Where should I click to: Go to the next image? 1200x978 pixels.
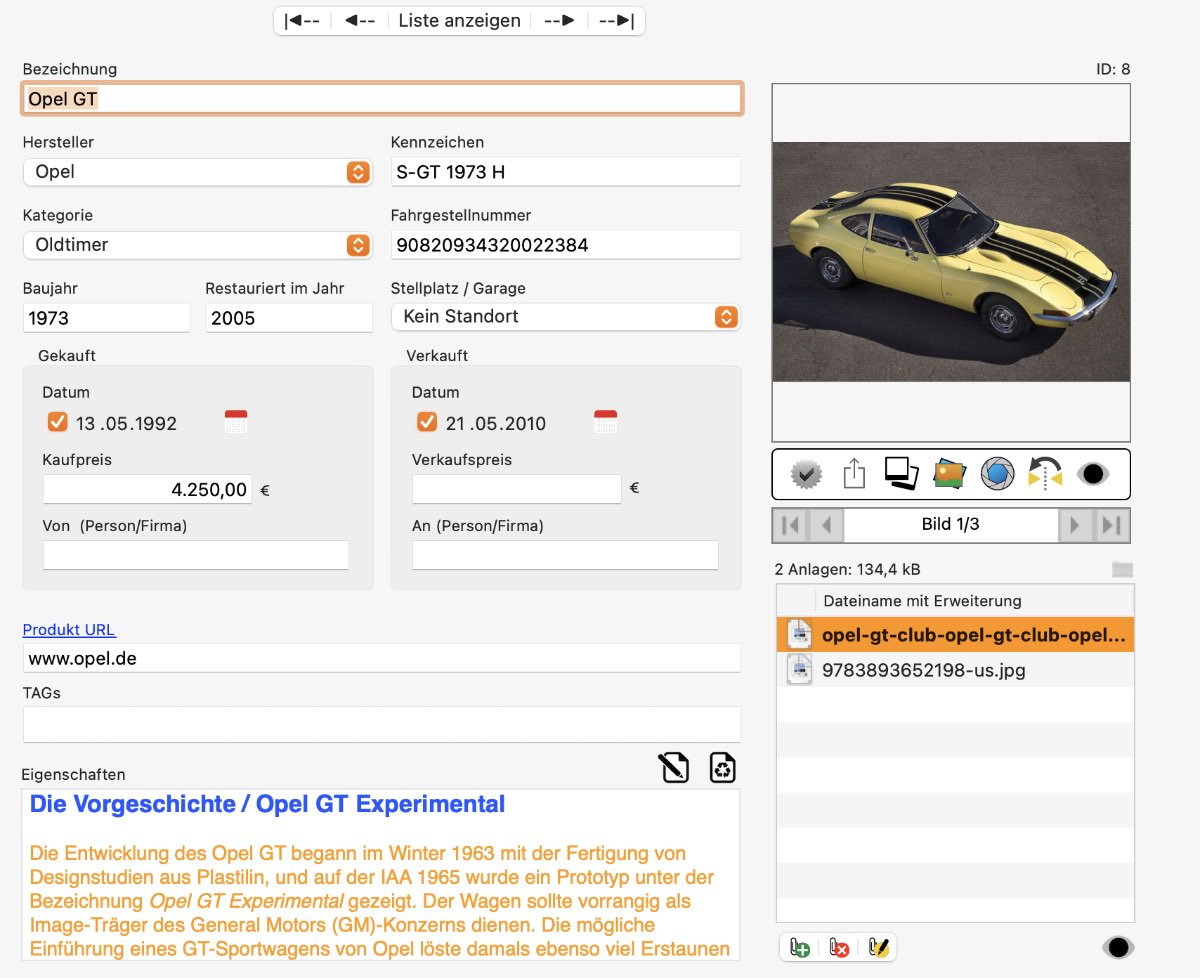pyautogui.click(x=1075, y=525)
